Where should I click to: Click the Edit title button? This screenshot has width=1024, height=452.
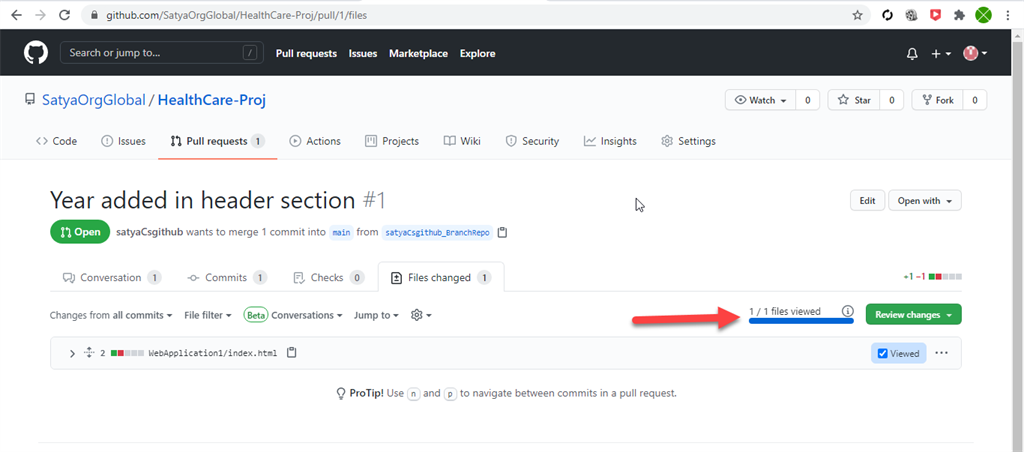click(x=867, y=201)
